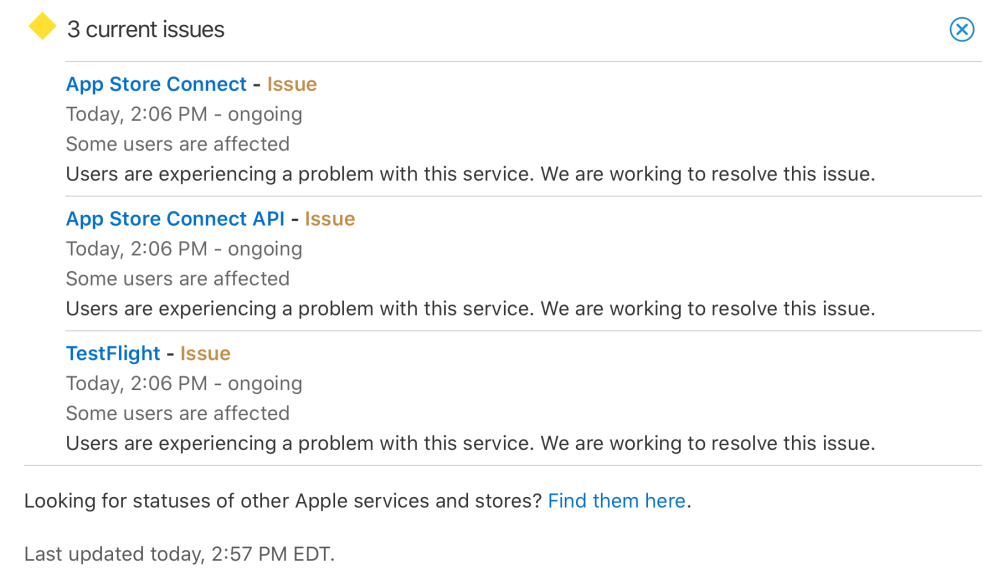Click the problem description under App Store Connect
The image size is (998, 584).
coord(470,174)
